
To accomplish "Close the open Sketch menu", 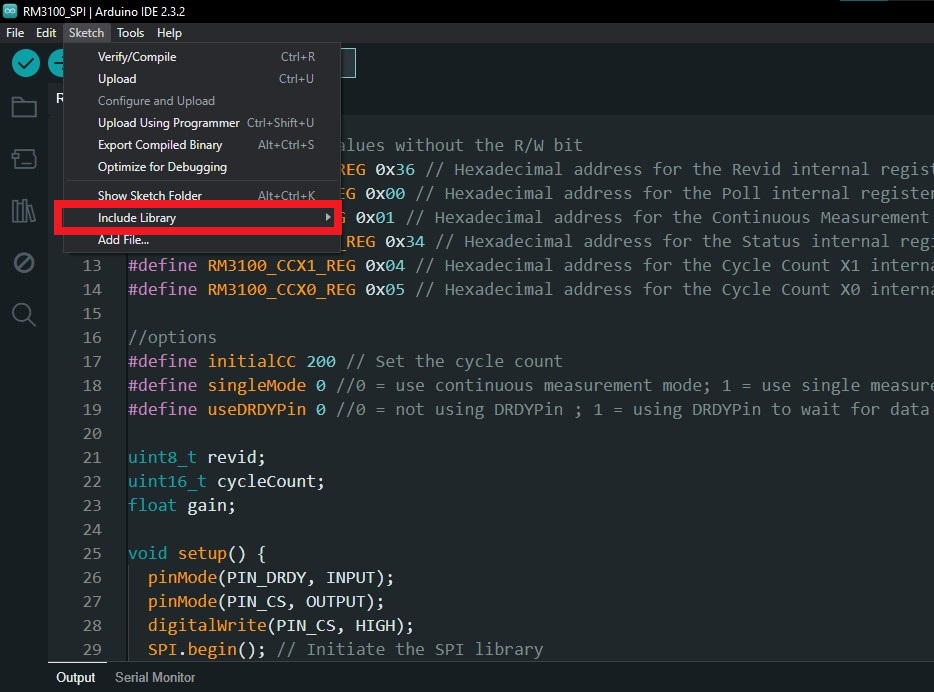I will coord(86,33).
